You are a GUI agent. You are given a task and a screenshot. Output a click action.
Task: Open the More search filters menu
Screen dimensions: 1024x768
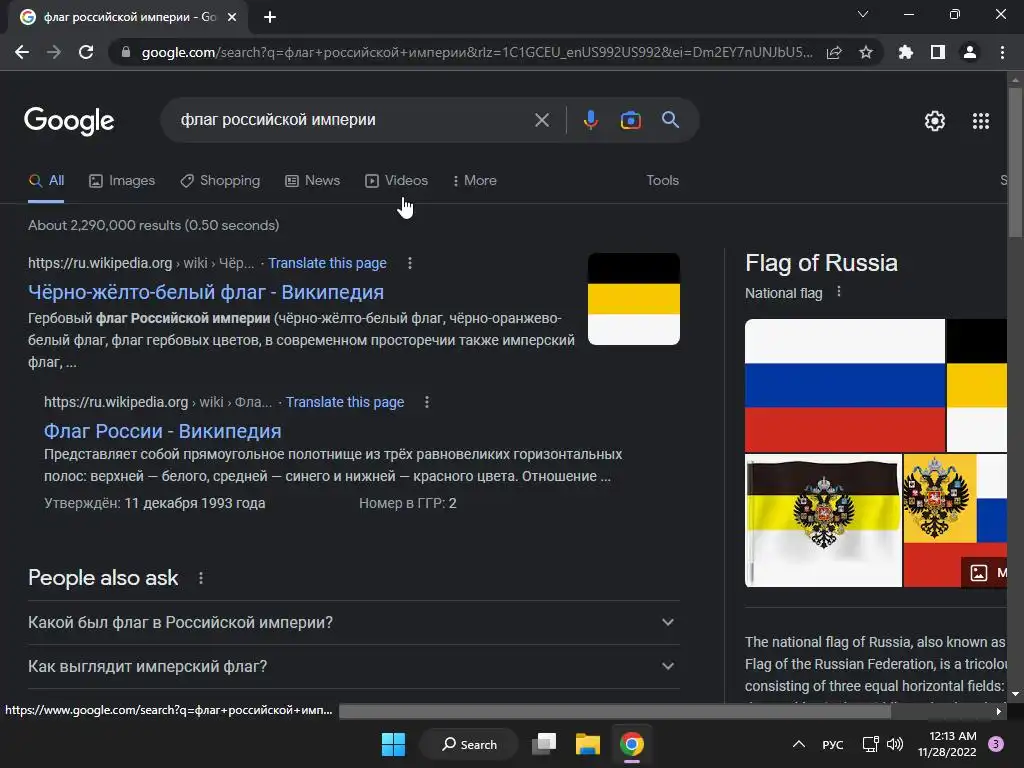pos(474,180)
